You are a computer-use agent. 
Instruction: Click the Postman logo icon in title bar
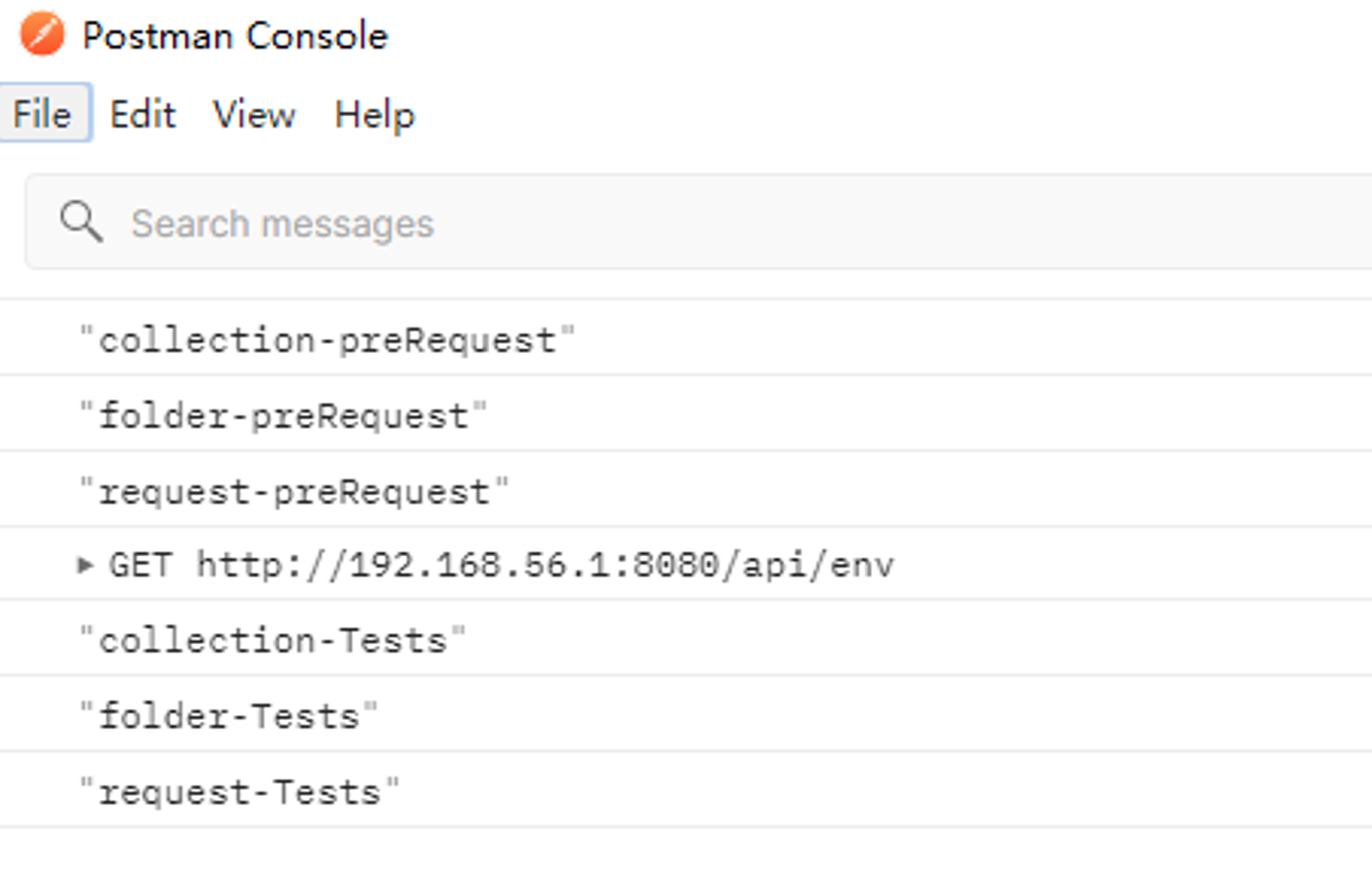(43, 34)
